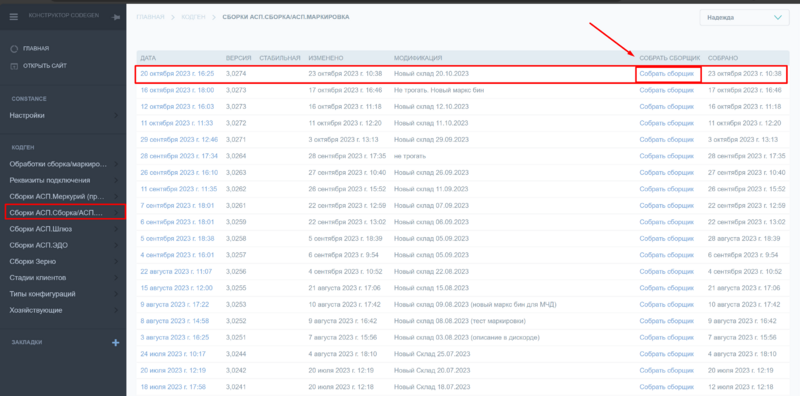This screenshot has width=800, height=396.
Task: Click Собрать сборщик for version 3,0251
Action: pos(667,337)
